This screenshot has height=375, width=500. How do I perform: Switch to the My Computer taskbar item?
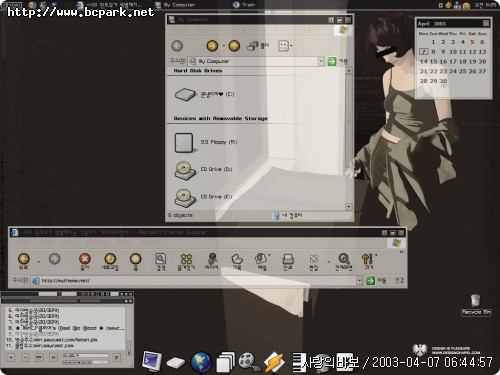(x=175, y=5)
